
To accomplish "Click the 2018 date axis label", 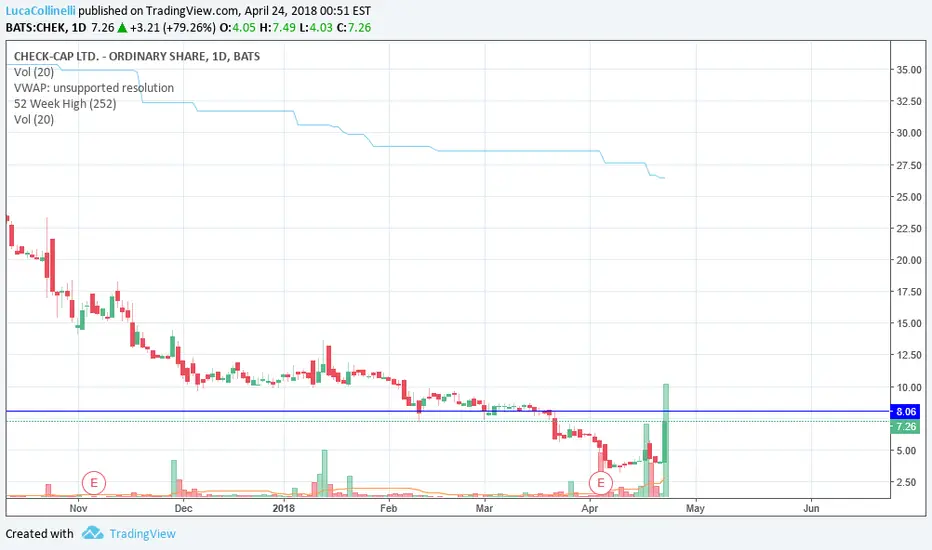I will coord(284,508).
